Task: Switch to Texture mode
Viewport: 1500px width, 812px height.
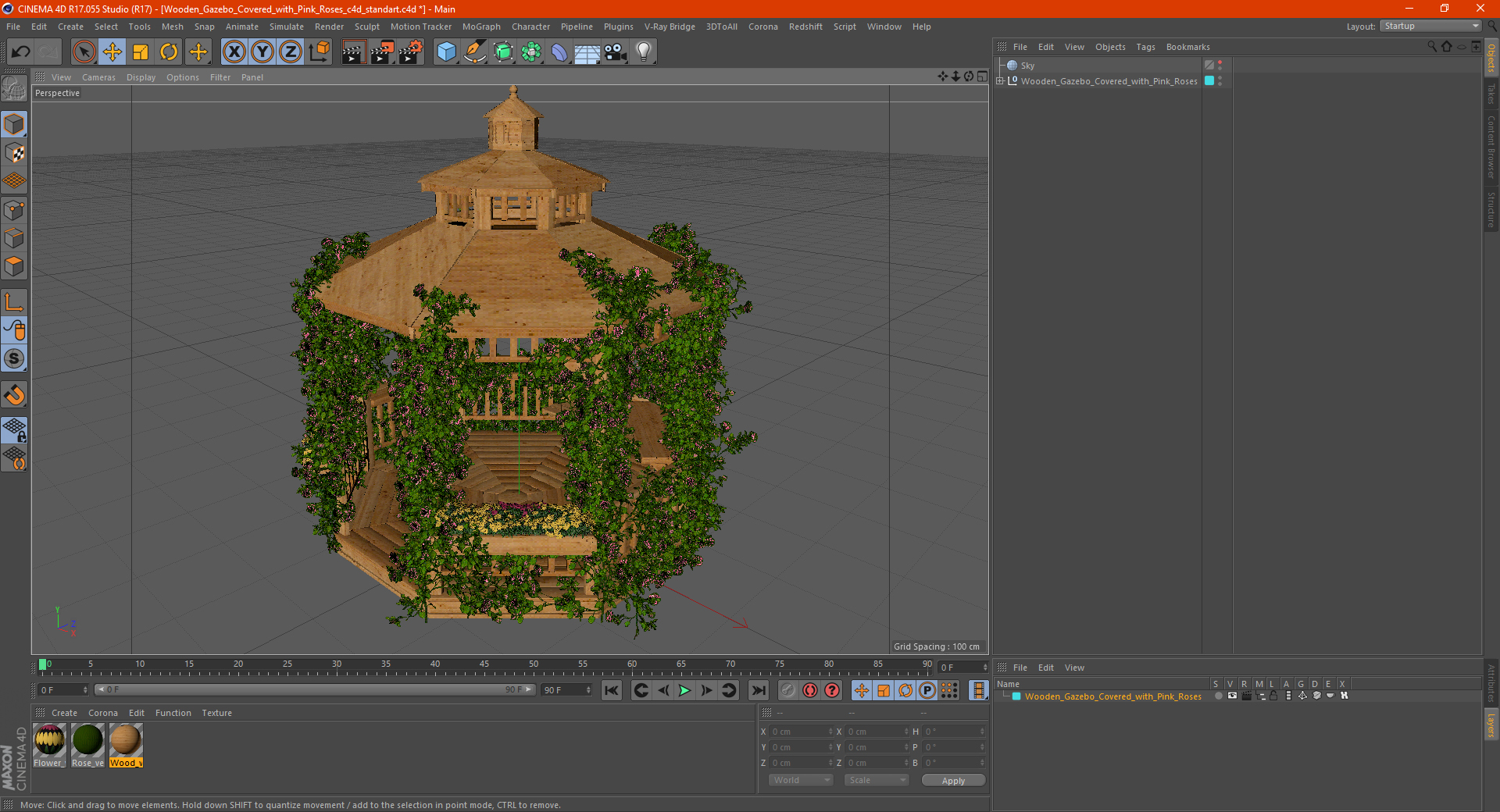Action: [x=15, y=153]
